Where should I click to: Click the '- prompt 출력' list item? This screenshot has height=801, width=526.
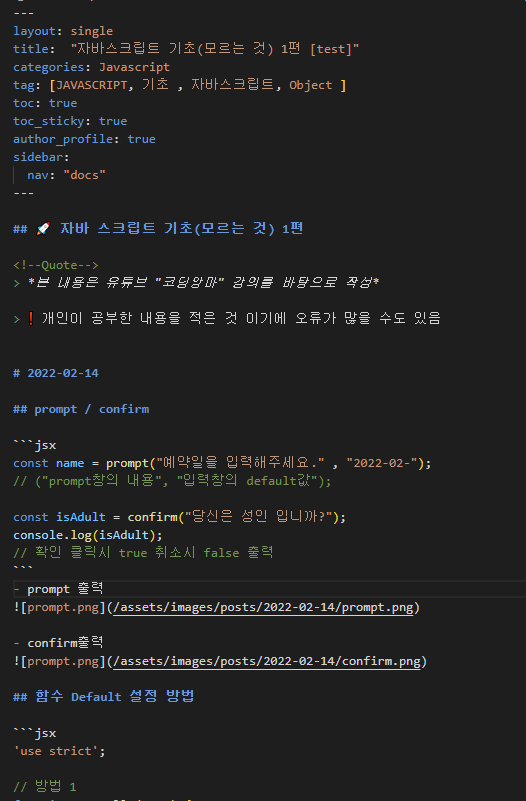click(58, 589)
